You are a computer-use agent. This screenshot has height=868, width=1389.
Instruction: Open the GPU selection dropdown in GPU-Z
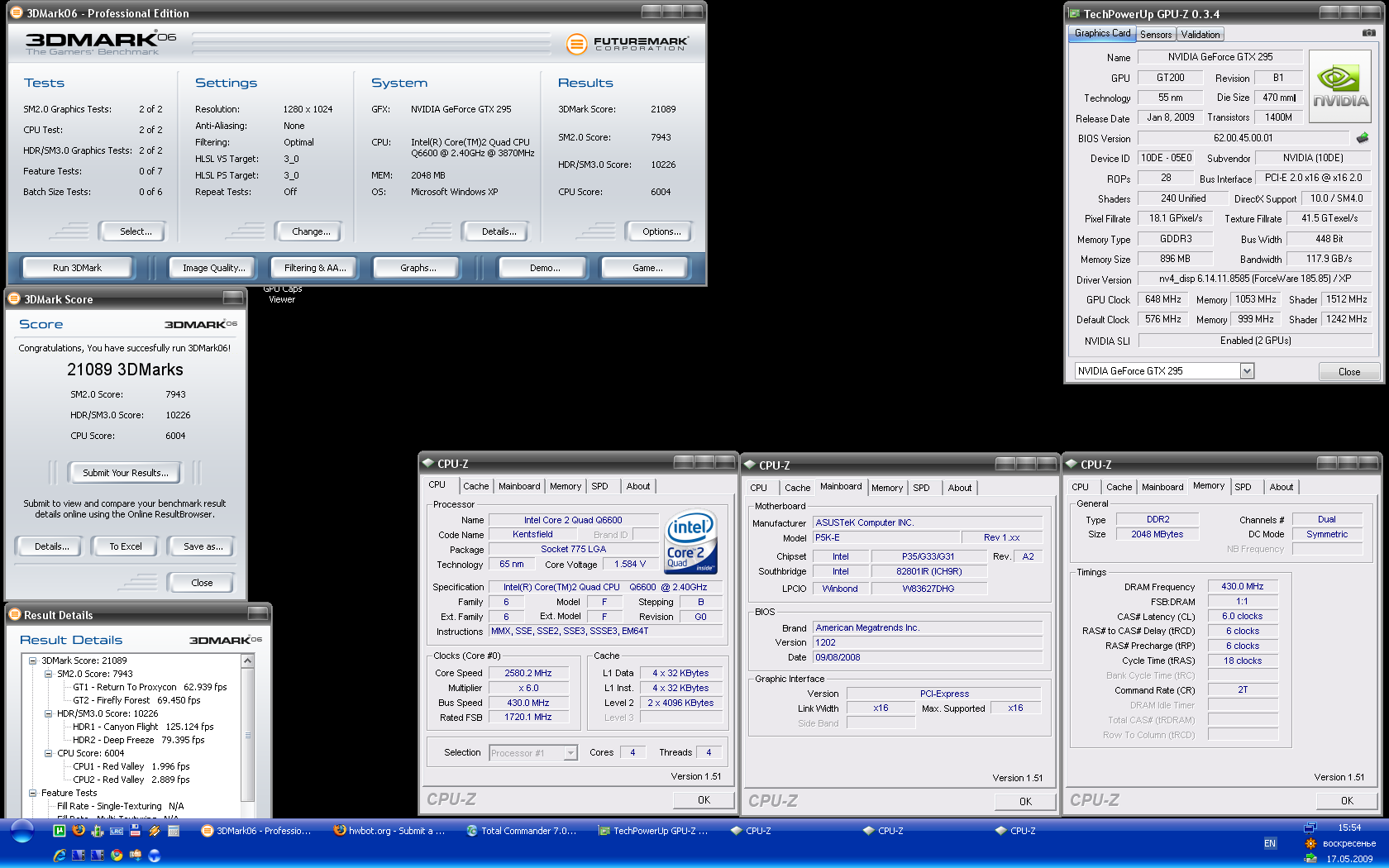click(1247, 371)
